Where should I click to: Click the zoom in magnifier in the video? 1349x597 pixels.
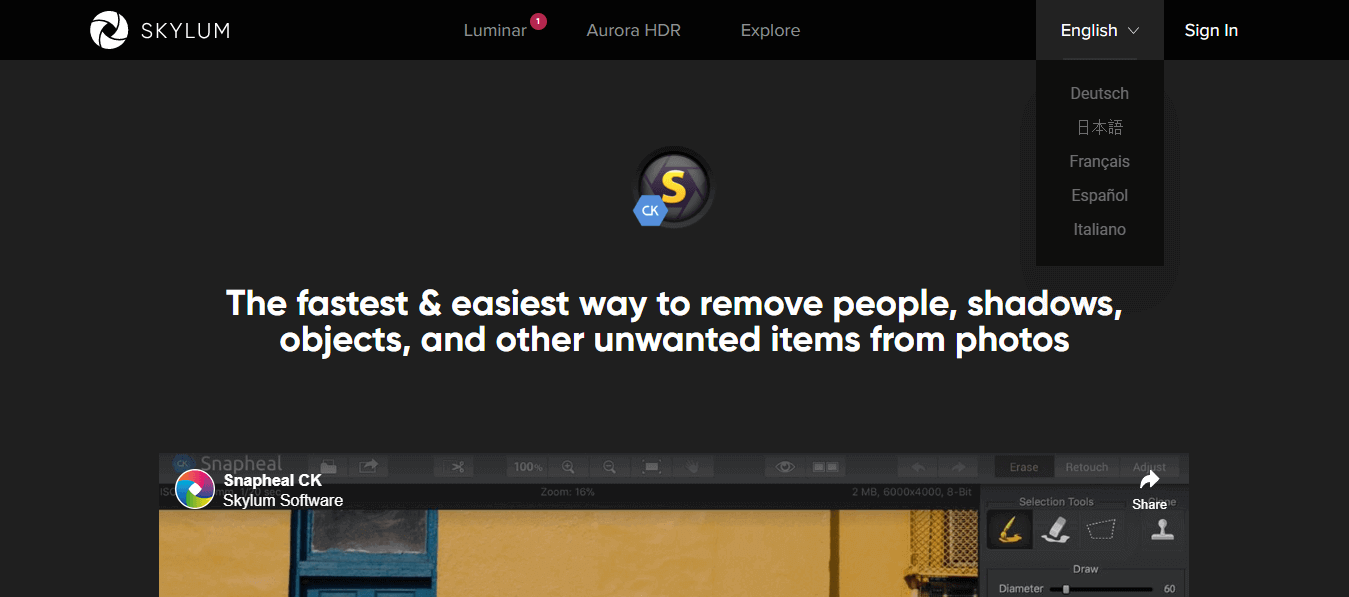tap(568, 467)
